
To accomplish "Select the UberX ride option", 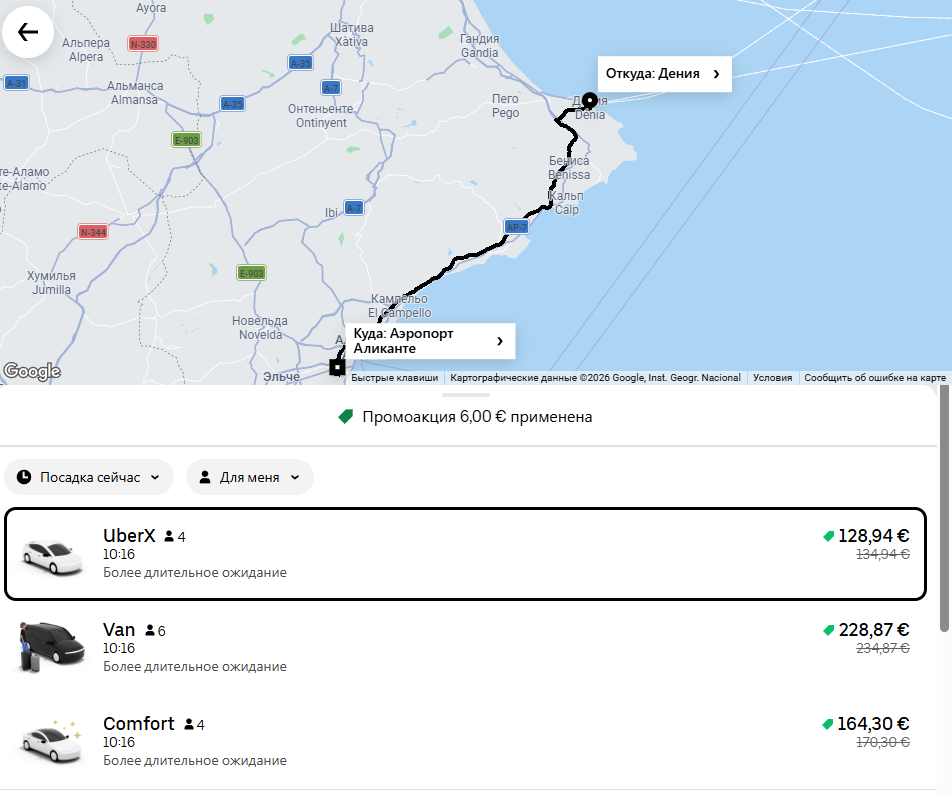I will pos(465,554).
